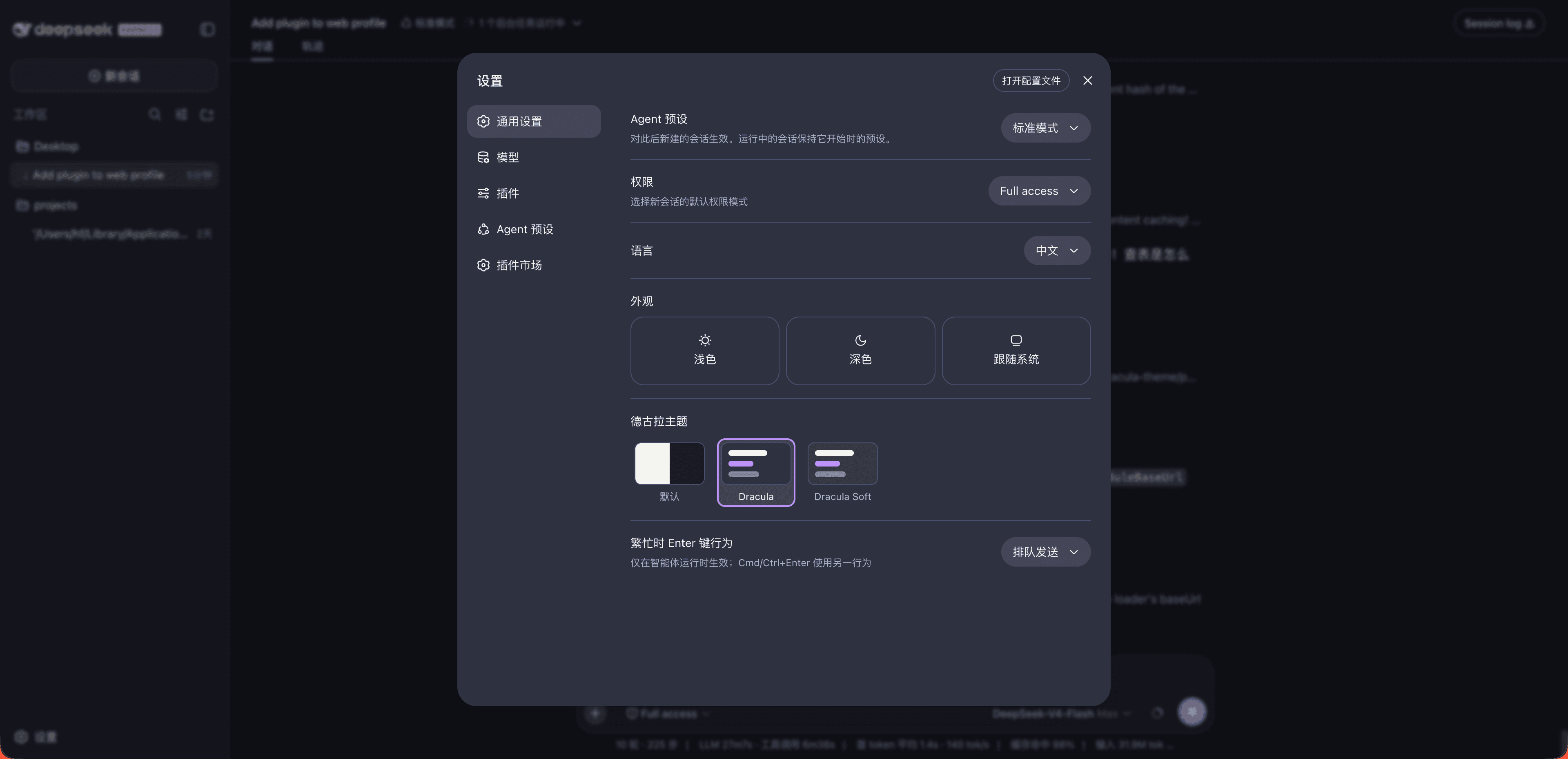Image resolution: width=1568 pixels, height=759 pixels.
Task: Click the 德古拉主题 heading
Action: [659, 421]
